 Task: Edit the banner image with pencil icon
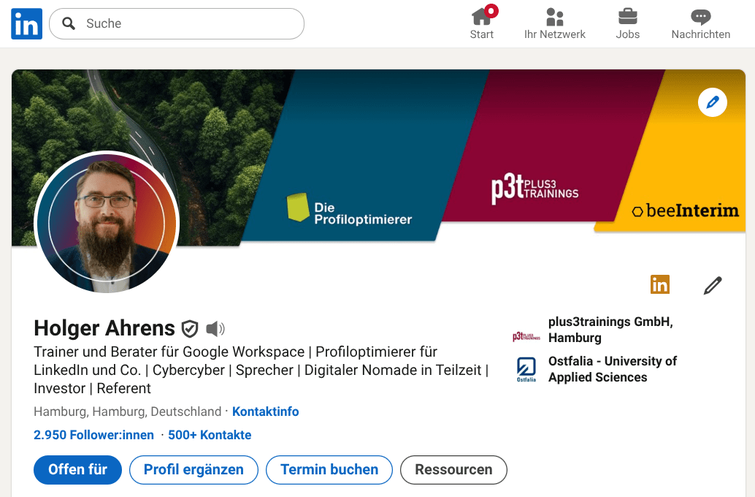tap(713, 102)
